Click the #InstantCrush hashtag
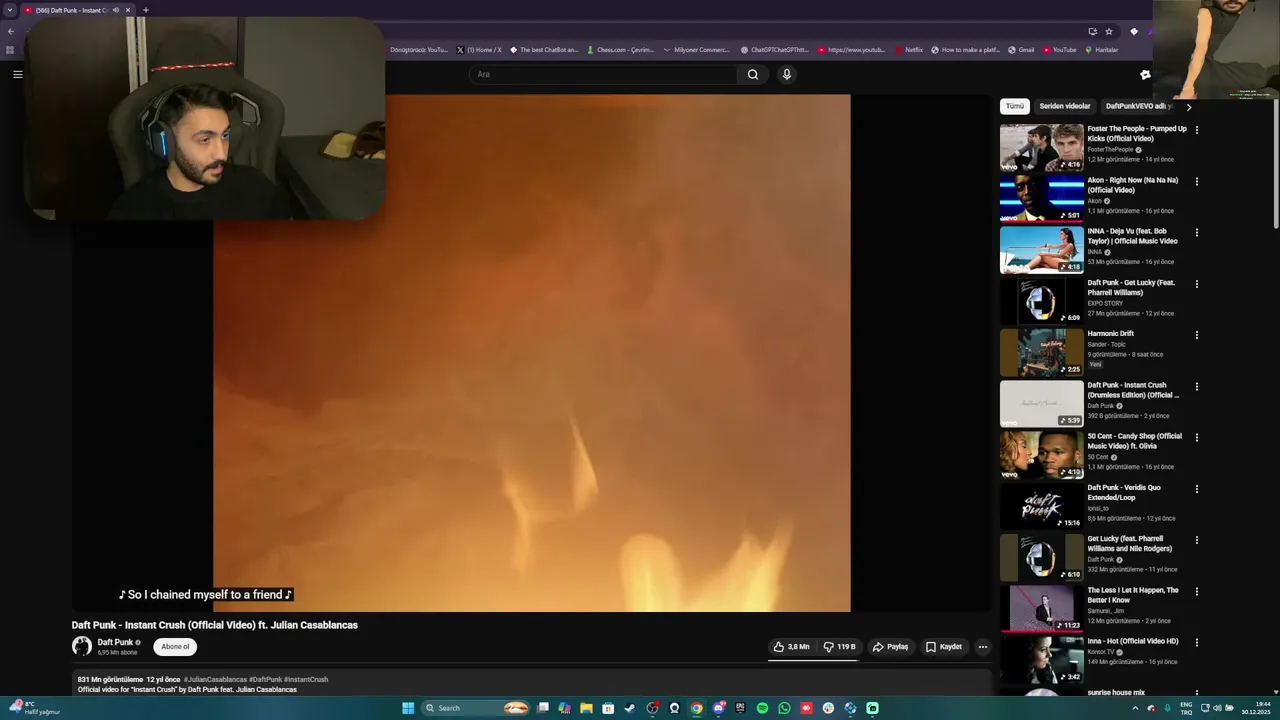This screenshot has height=720, width=1280. [x=306, y=679]
